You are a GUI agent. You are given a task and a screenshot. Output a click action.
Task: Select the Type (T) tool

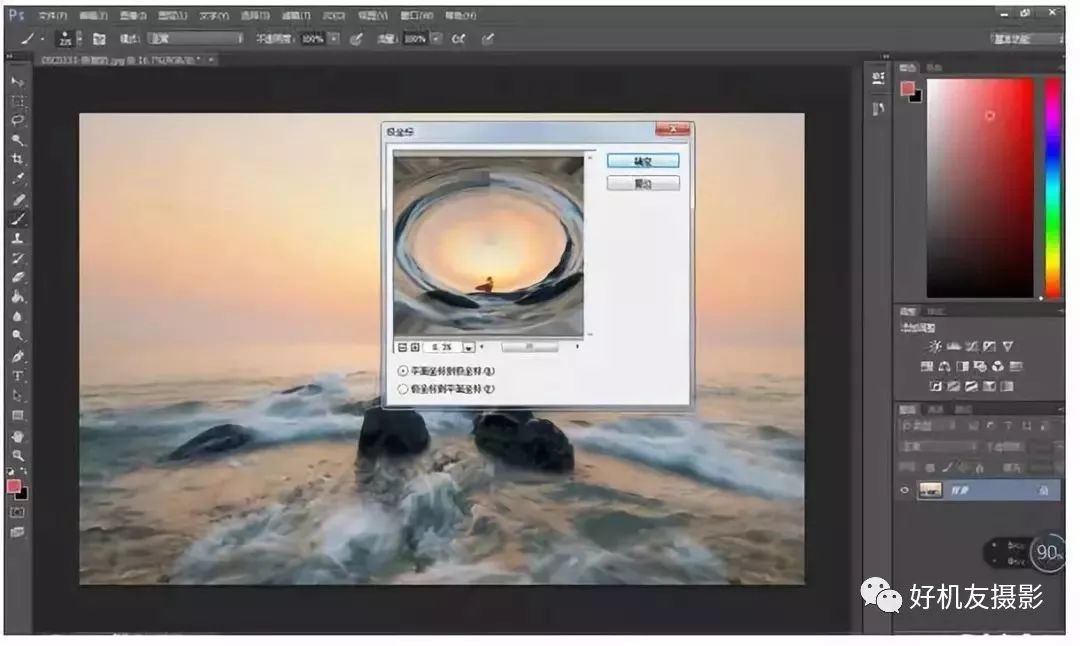[x=18, y=376]
